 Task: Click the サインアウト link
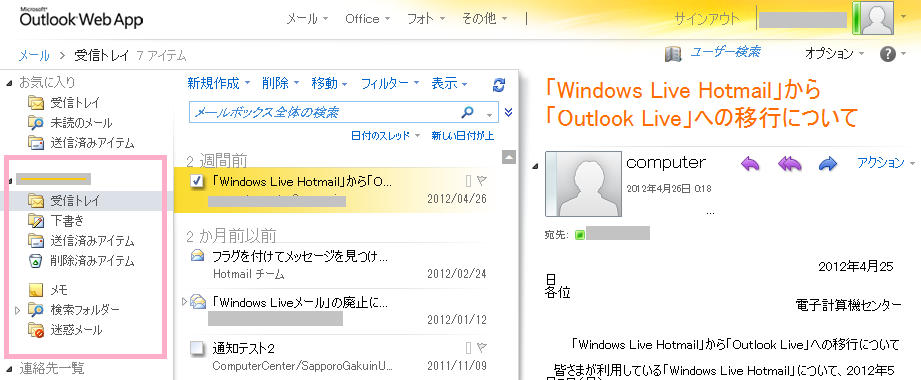tap(707, 19)
